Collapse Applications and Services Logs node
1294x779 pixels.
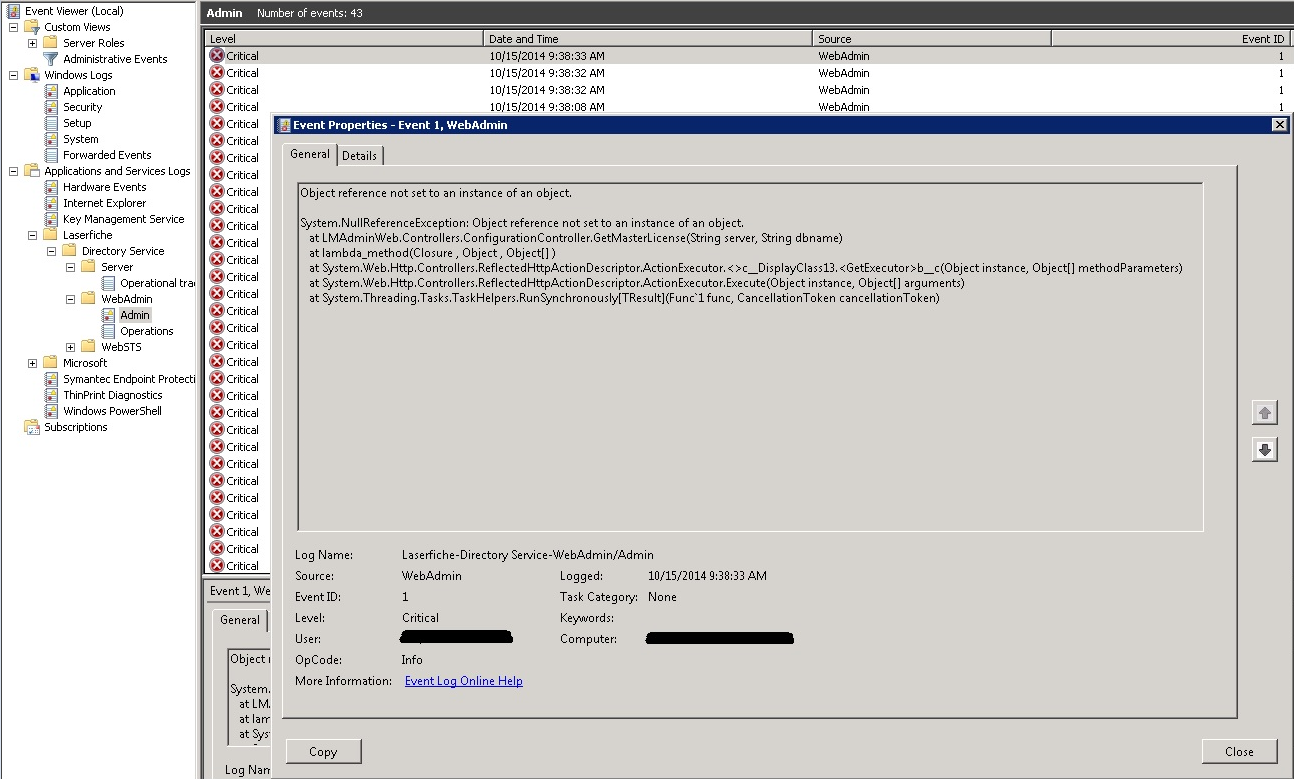click(13, 171)
